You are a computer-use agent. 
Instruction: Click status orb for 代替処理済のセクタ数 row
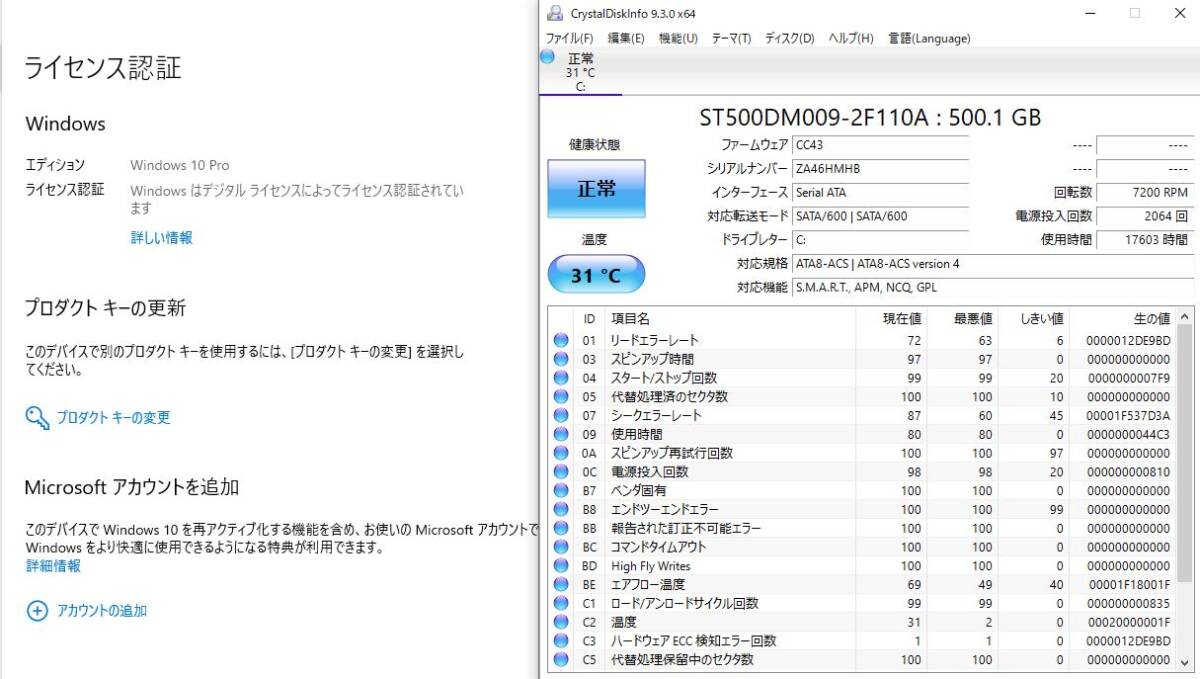(x=561, y=397)
